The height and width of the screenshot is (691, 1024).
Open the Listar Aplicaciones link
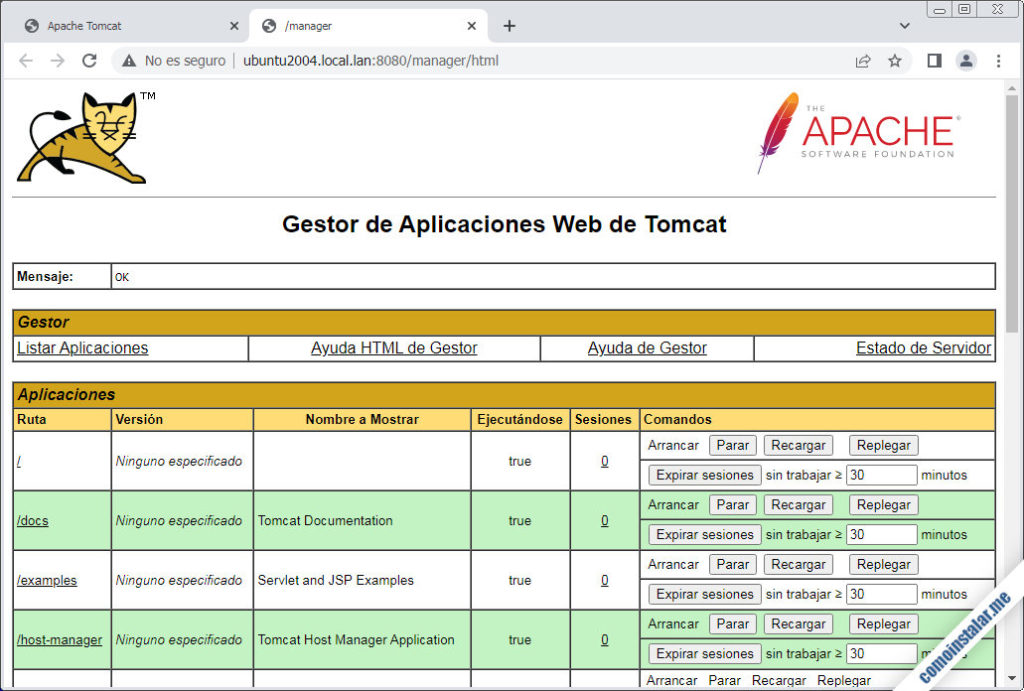coord(82,347)
